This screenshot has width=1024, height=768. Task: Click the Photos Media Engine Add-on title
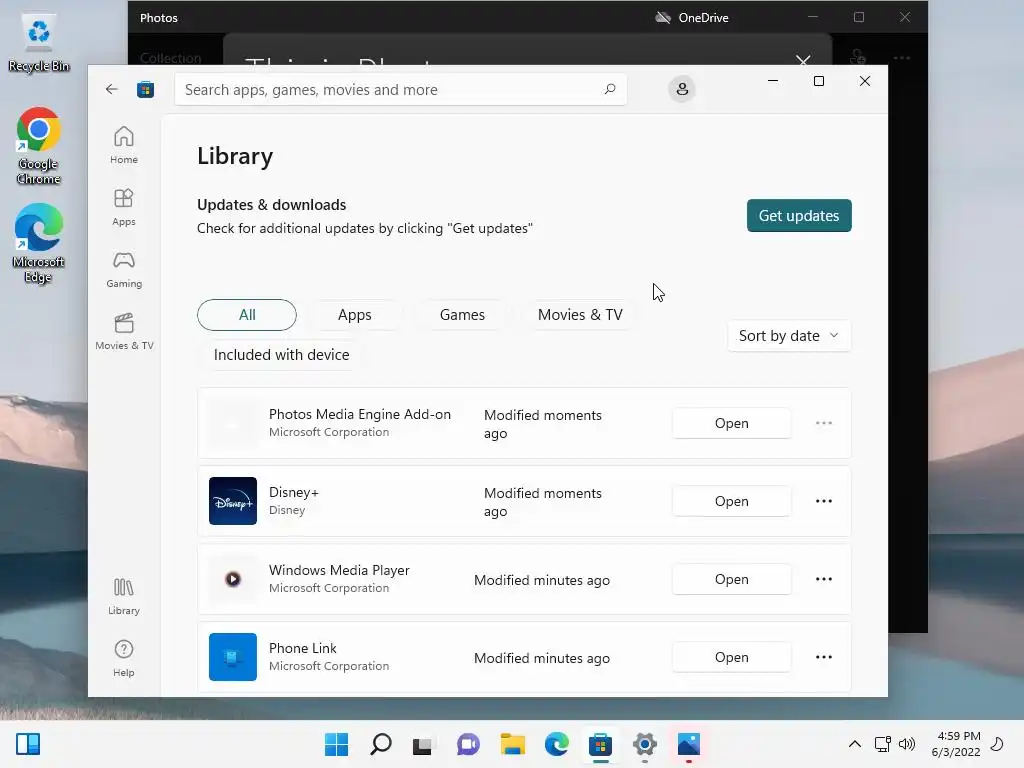pos(360,414)
